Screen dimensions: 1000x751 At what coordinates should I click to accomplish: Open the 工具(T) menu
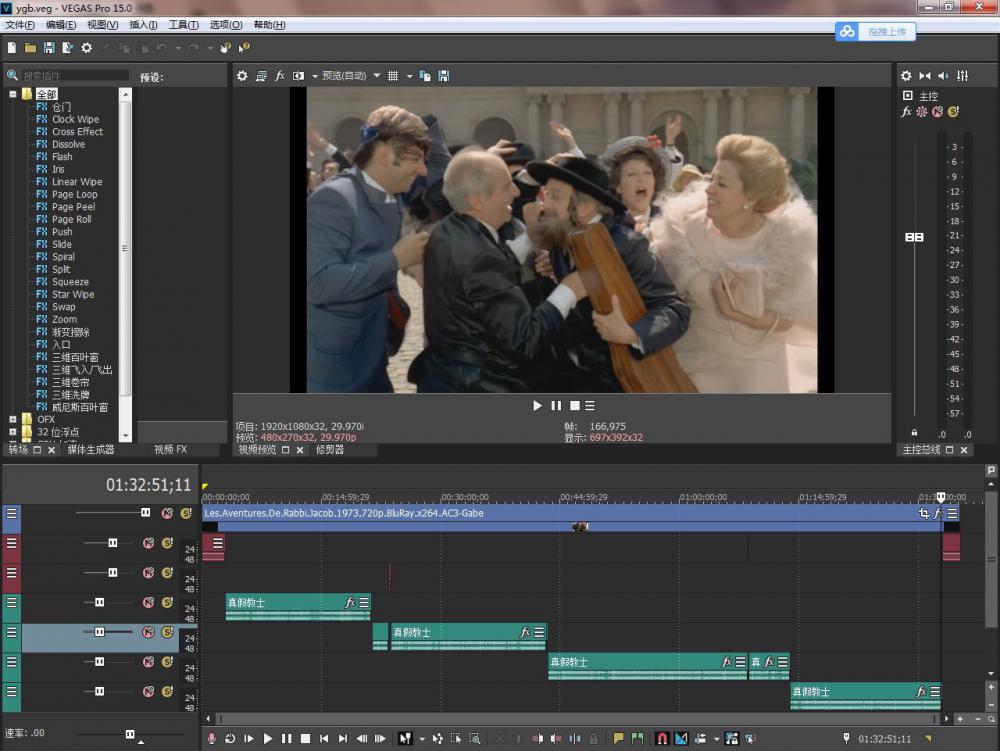pyautogui.click(x=184, y=25)
